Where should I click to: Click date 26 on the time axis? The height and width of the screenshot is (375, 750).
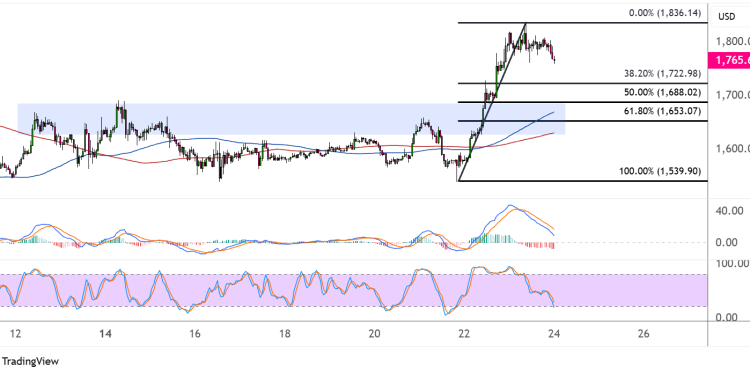644,333
